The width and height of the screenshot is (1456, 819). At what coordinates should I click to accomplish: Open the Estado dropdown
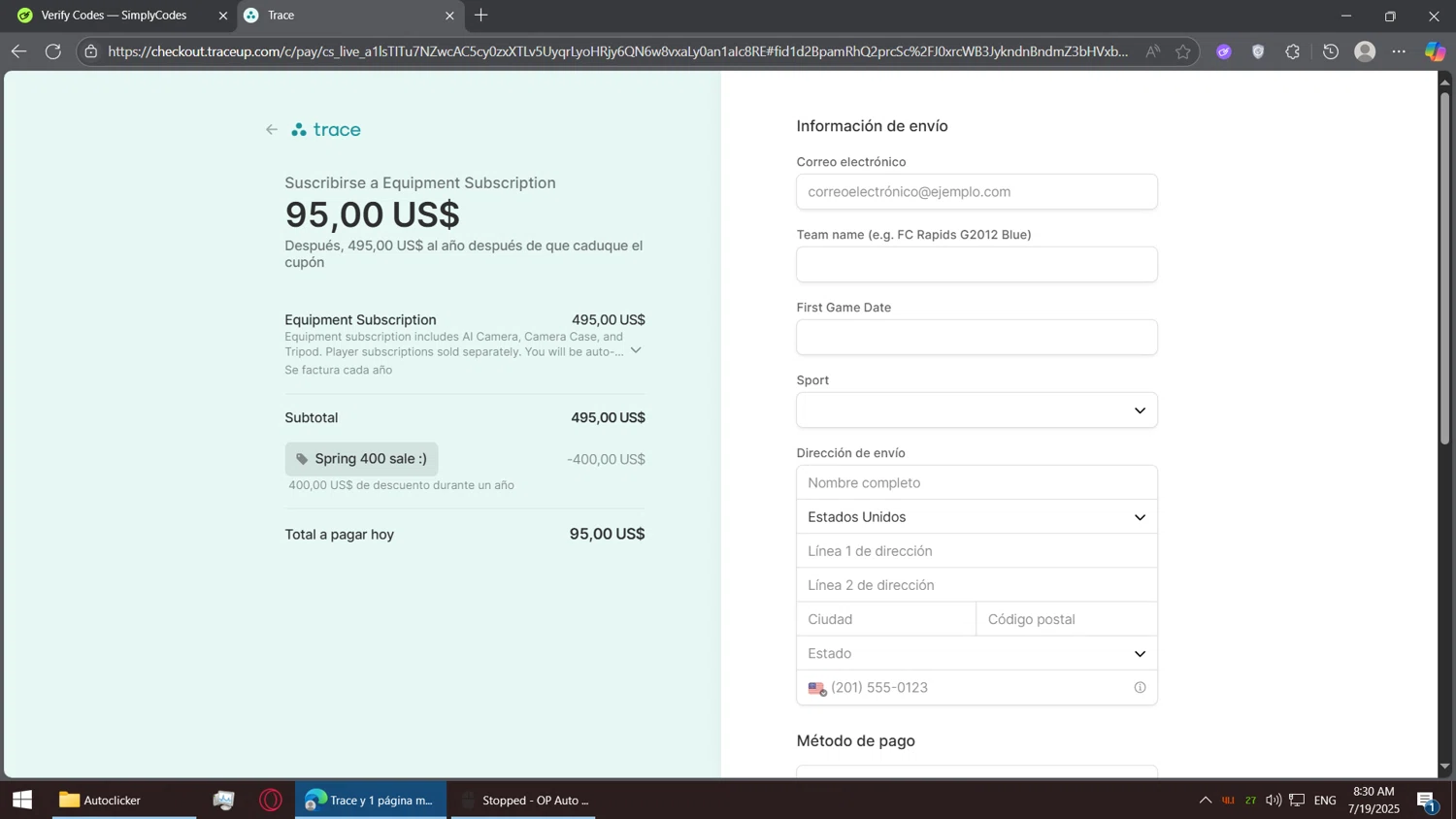pos(976,653)
